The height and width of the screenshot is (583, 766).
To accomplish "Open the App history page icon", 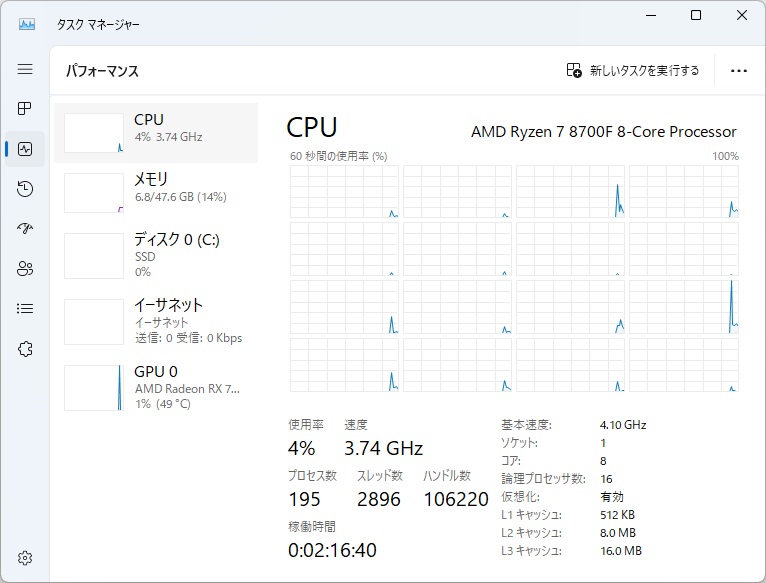I will [25, 189].
